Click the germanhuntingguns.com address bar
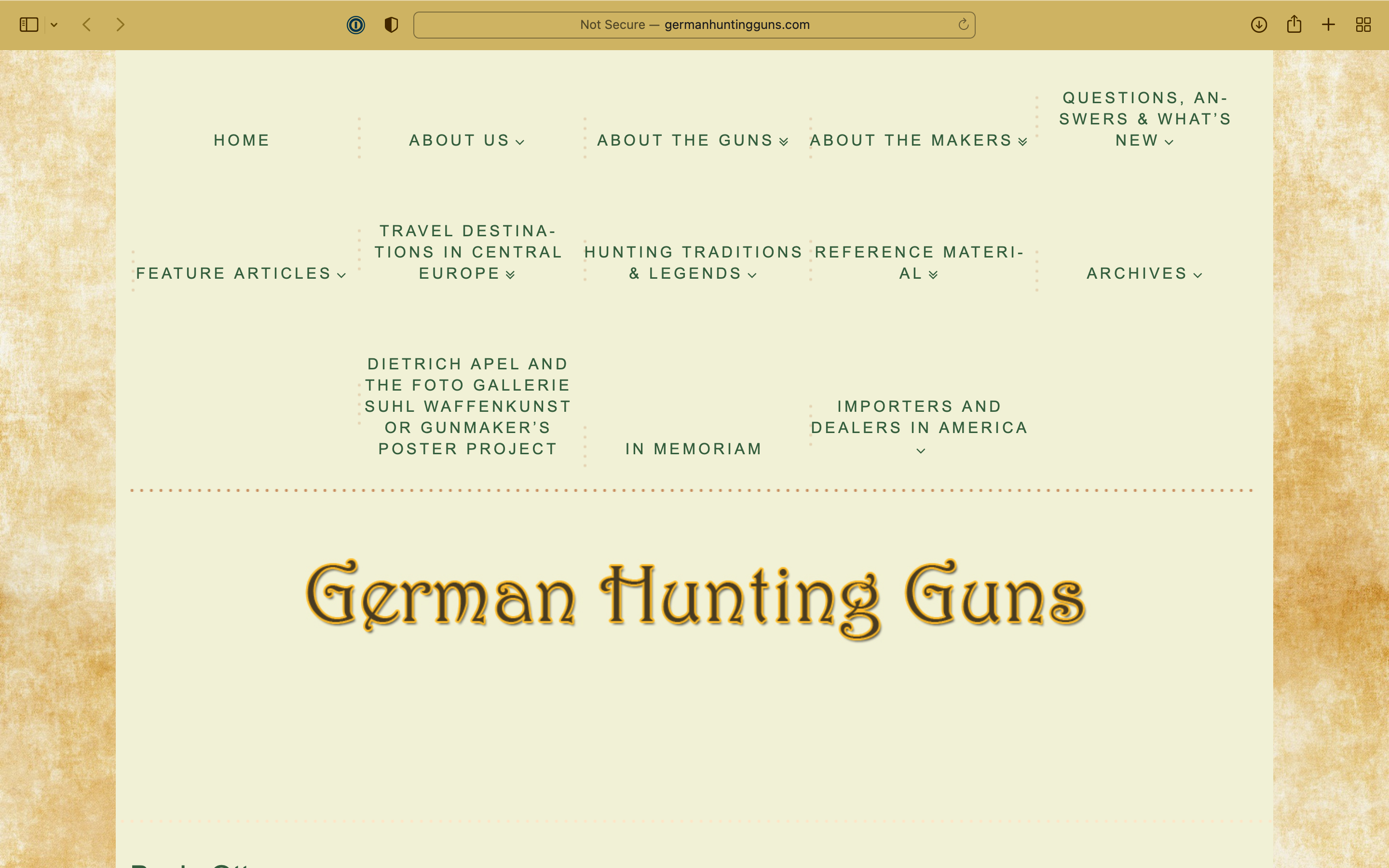The height and width of the screenshot is (868, 1389). pos(694,25)
